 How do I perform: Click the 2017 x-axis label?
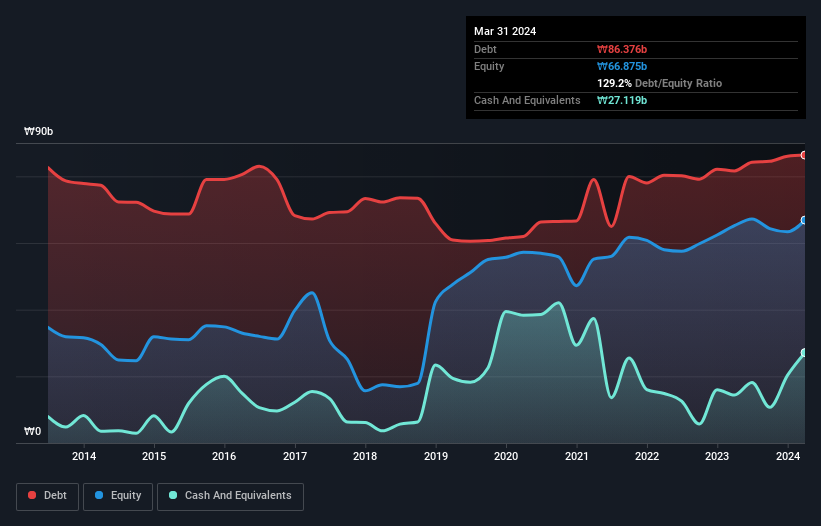[x=295, y=456]
